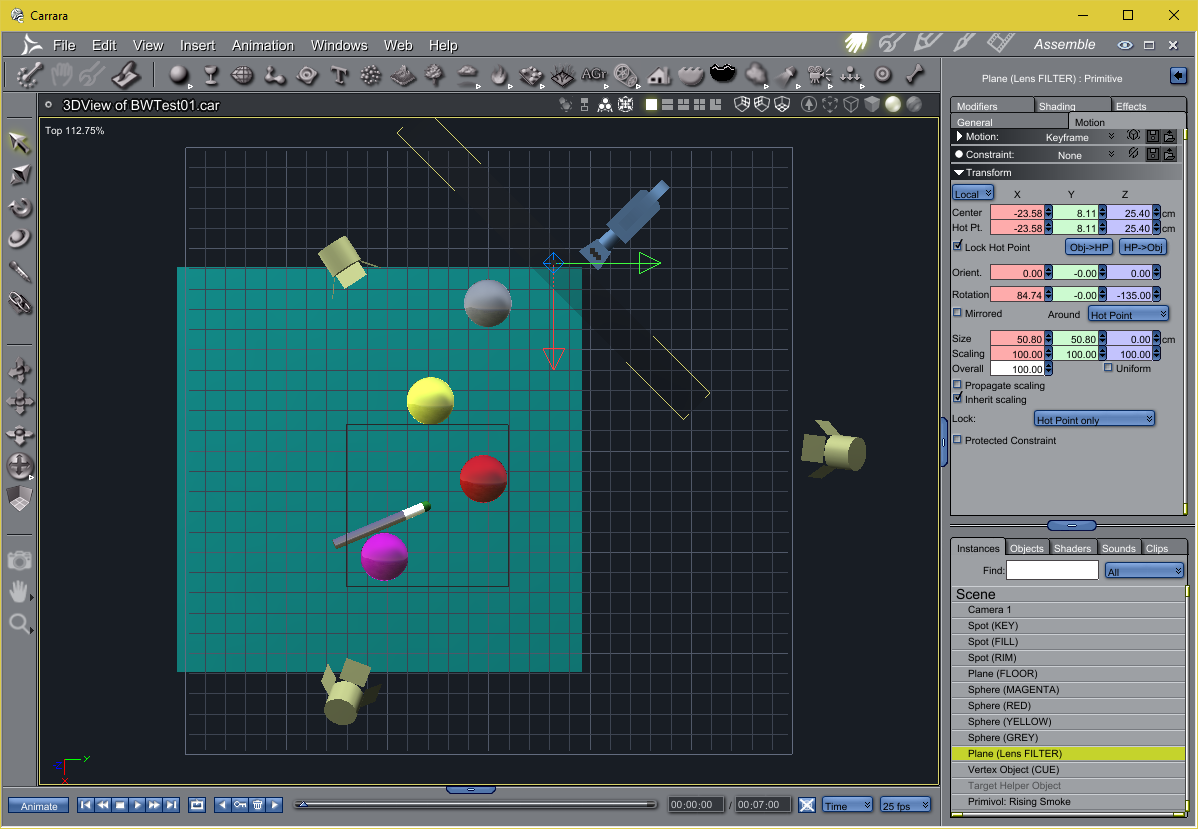
Task: Enable Protected Constraint checkbox
Action: [957, 439]
